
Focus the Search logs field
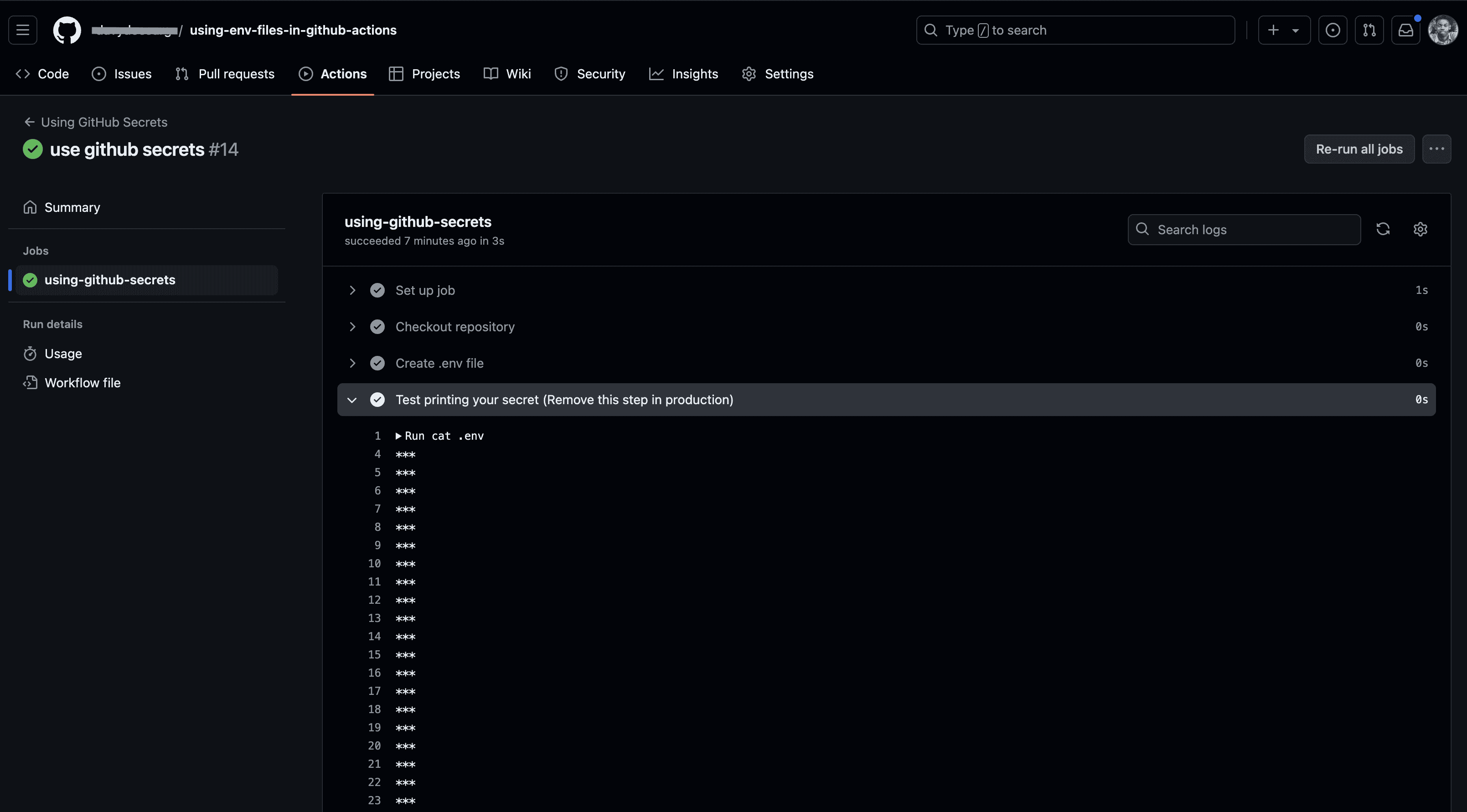(x=1245, y=230)
